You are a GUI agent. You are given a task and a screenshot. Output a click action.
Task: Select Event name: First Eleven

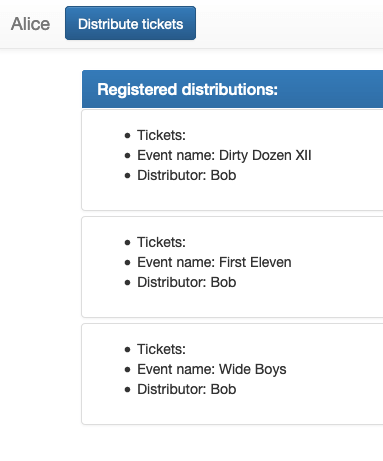click(214, 262)
